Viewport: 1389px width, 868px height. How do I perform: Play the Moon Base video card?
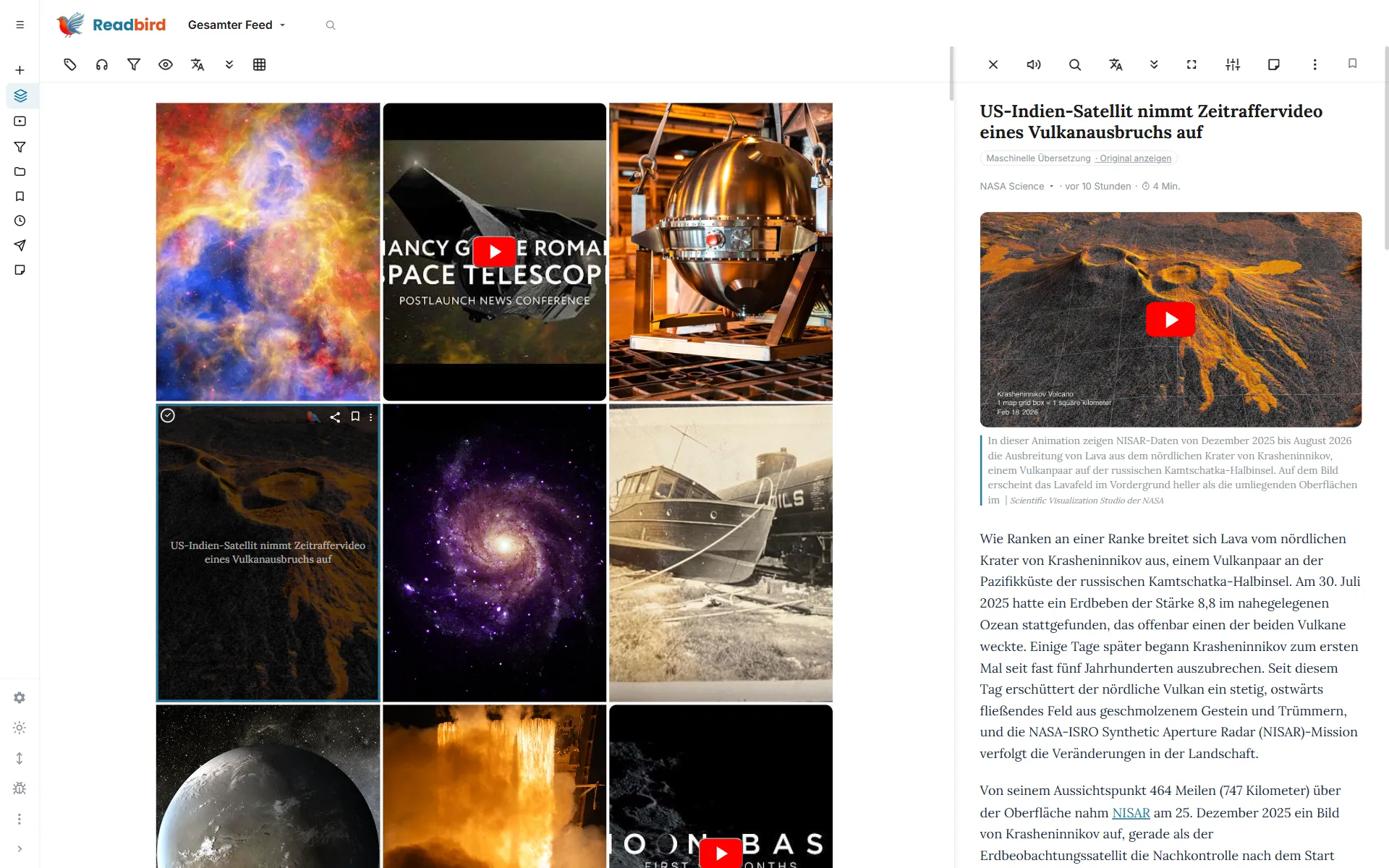point(721,853)
